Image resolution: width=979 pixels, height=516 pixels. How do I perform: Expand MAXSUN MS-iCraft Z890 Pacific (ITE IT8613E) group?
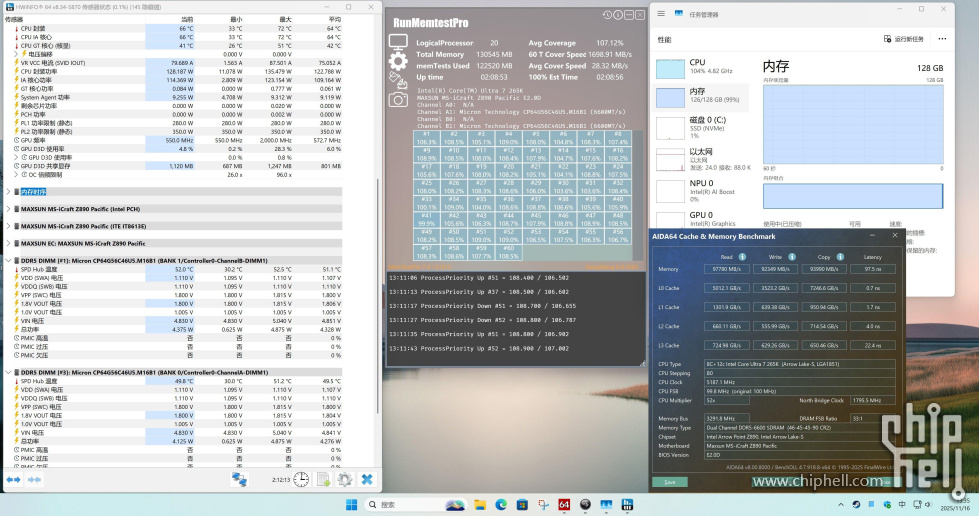pyautogui.click(x=8, y=226)
